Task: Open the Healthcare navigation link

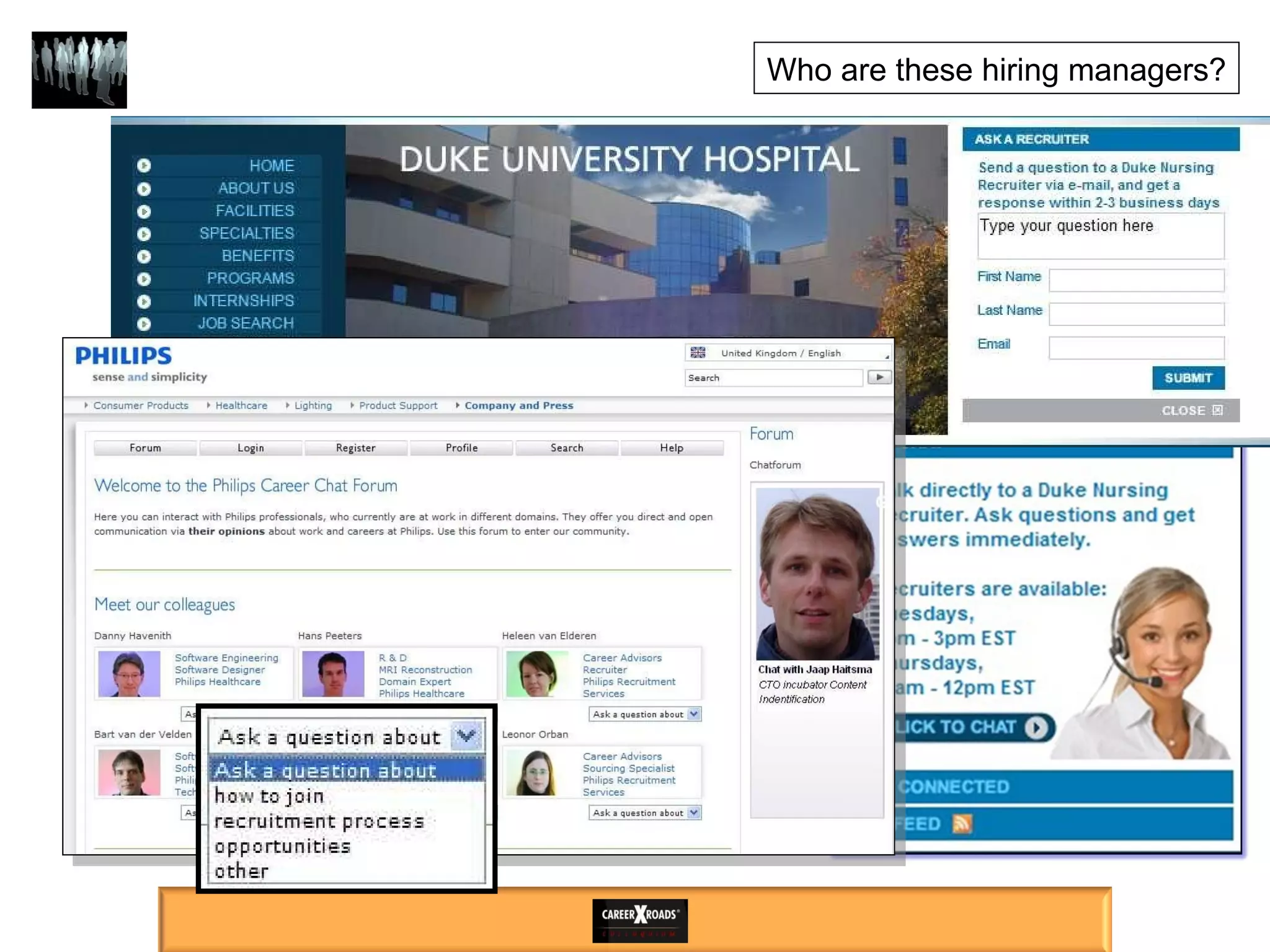Action: 241,405
